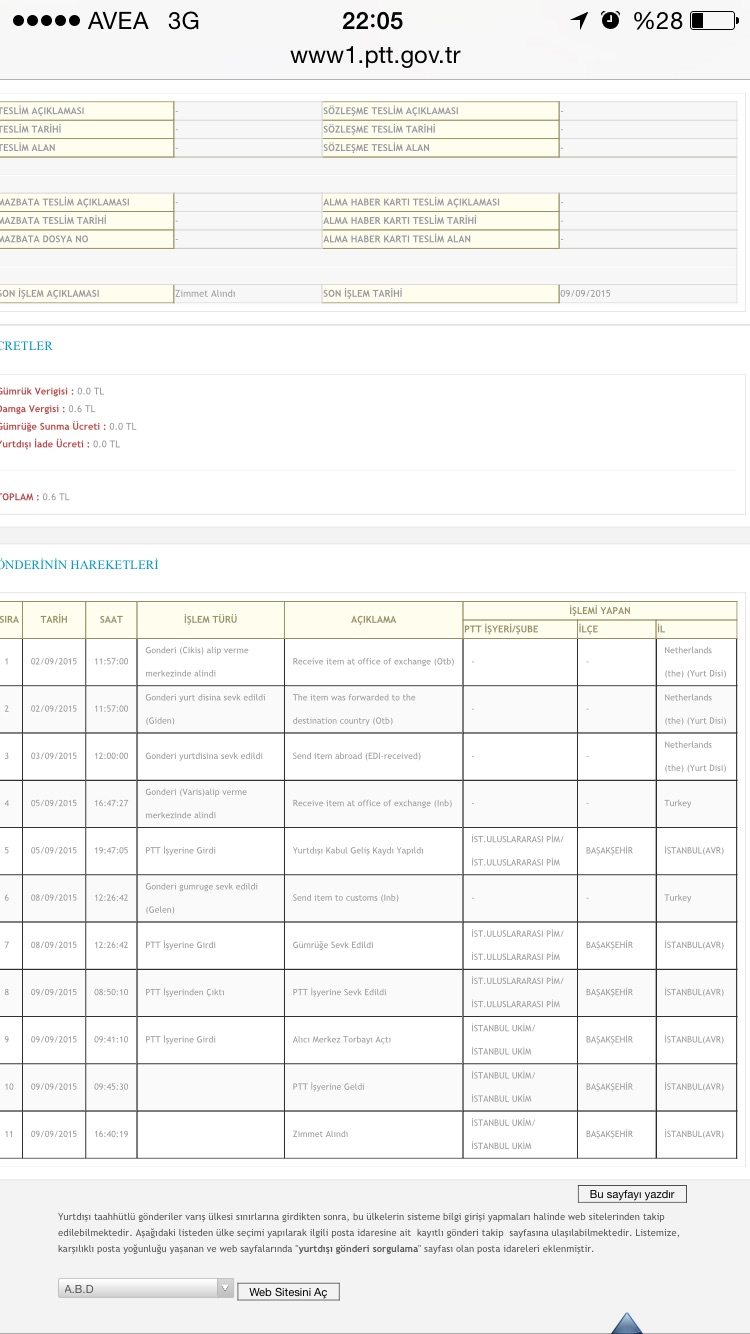Open the A.B.D country dropdown

click(146, 1289)
